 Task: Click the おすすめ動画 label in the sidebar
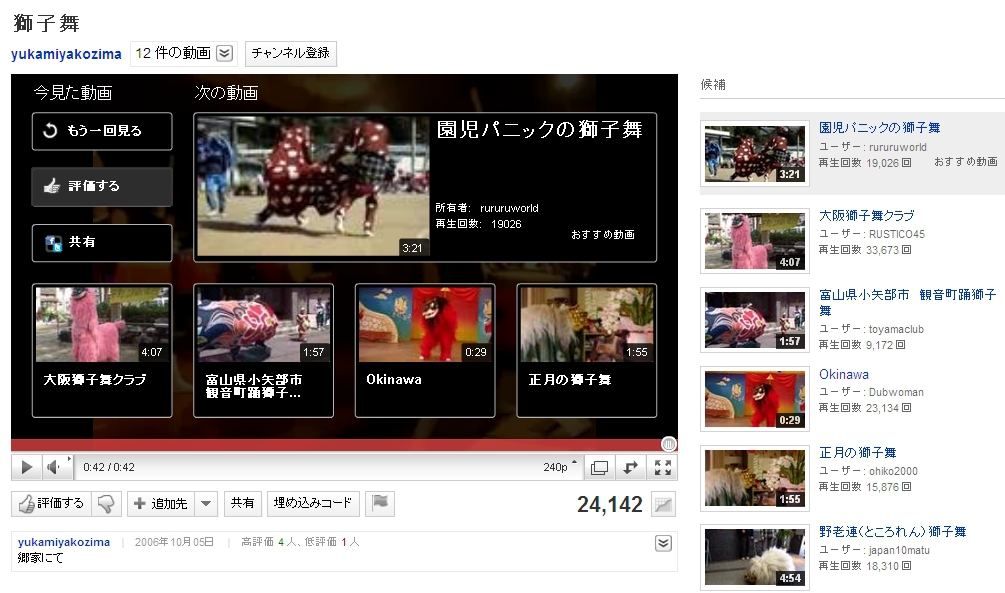pos(965,162)
